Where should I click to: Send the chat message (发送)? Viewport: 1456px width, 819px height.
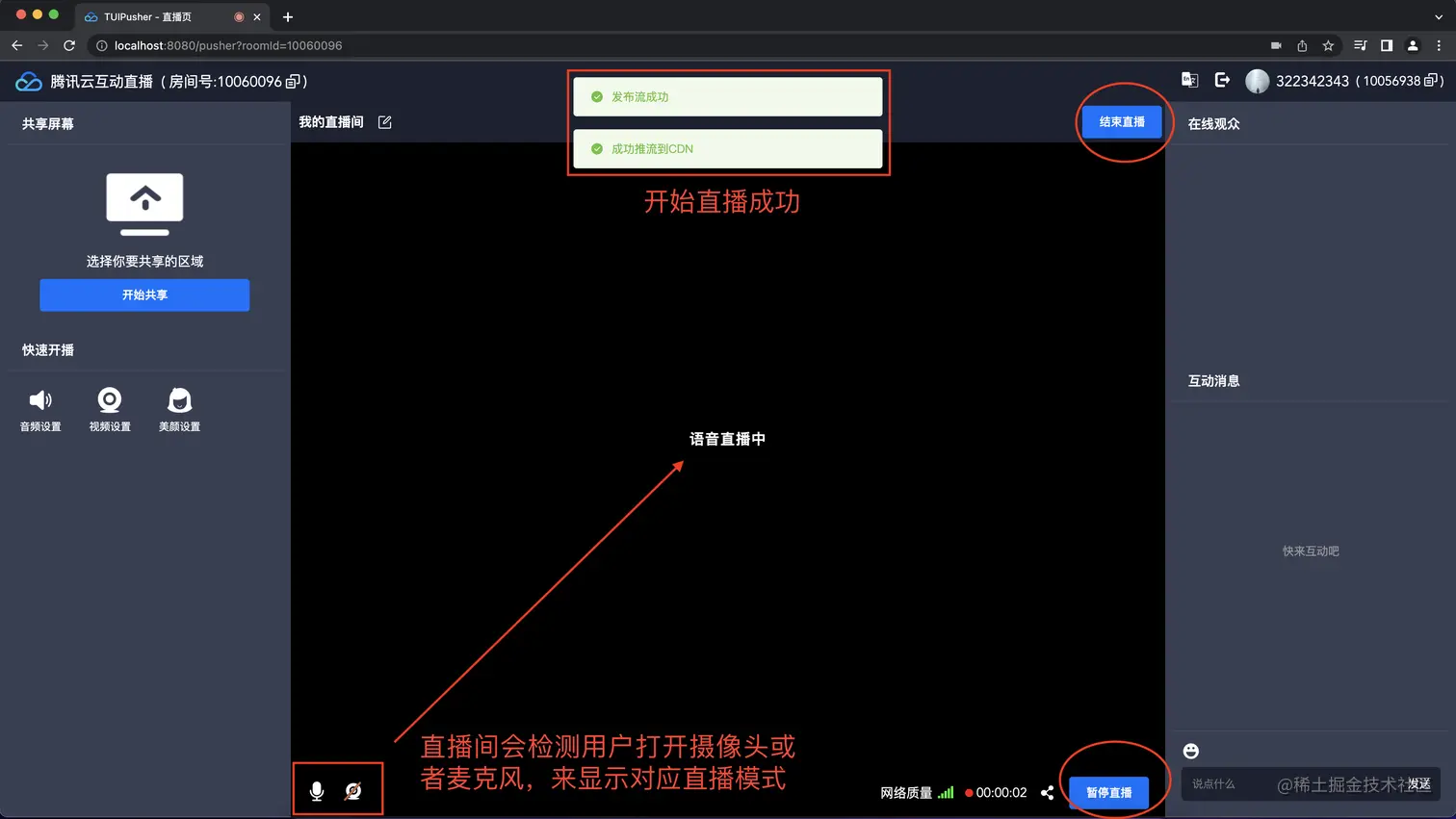point(1418,784)
